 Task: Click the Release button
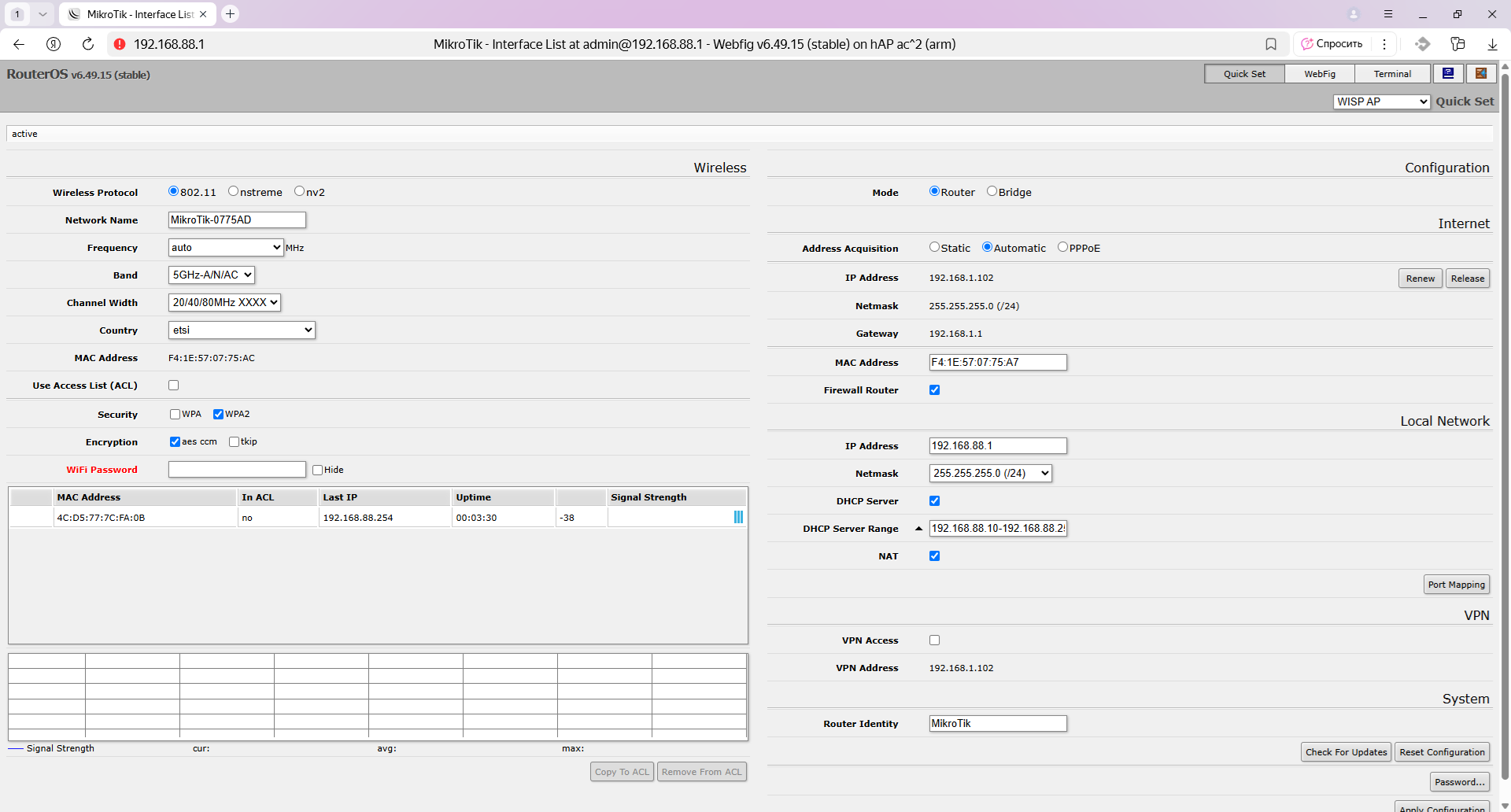coord(1468,279)
